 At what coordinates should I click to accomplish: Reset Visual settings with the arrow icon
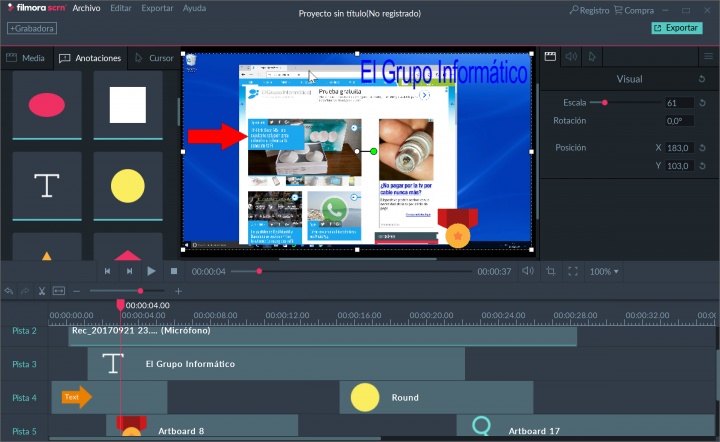tap(702, 79)
